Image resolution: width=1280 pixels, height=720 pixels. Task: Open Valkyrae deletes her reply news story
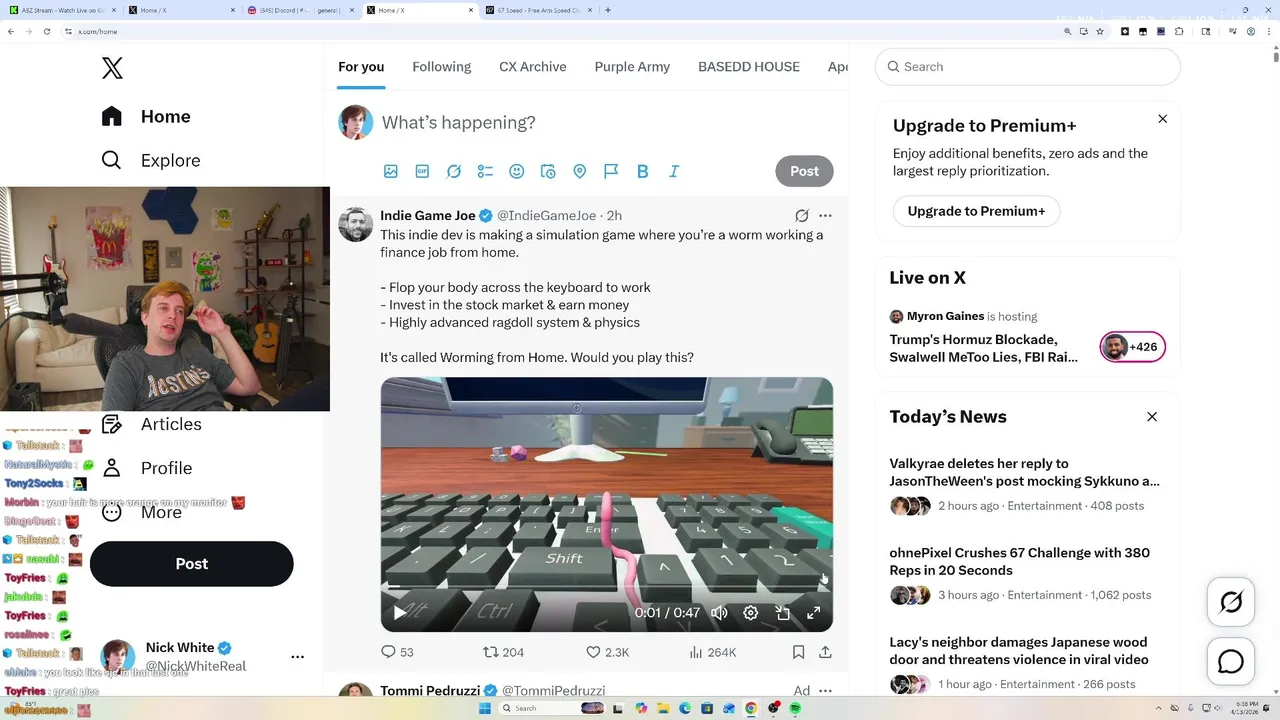point(1025,472)
